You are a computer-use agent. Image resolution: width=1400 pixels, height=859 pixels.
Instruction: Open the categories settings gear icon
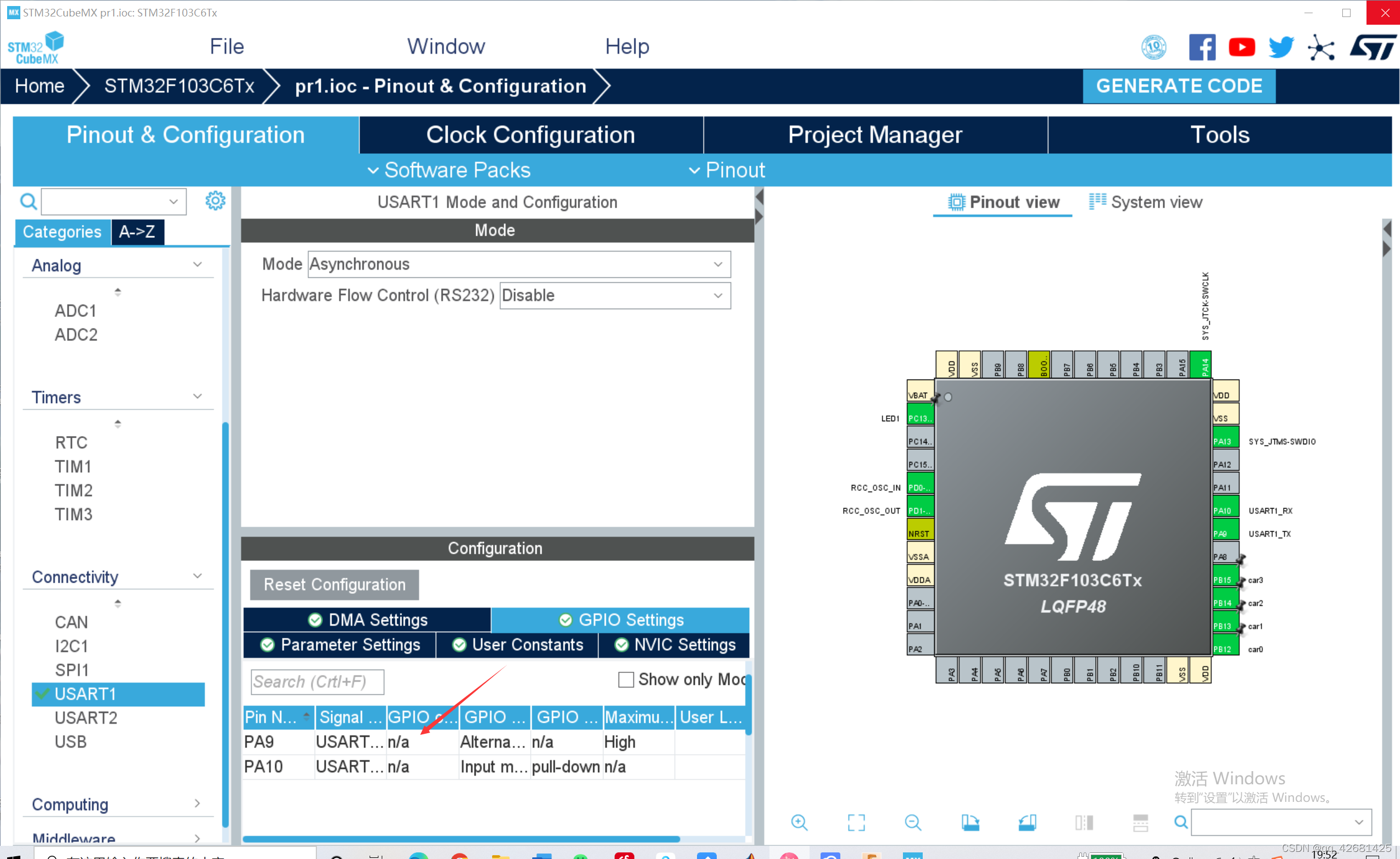pyautogui.click(x=215, y=200)
